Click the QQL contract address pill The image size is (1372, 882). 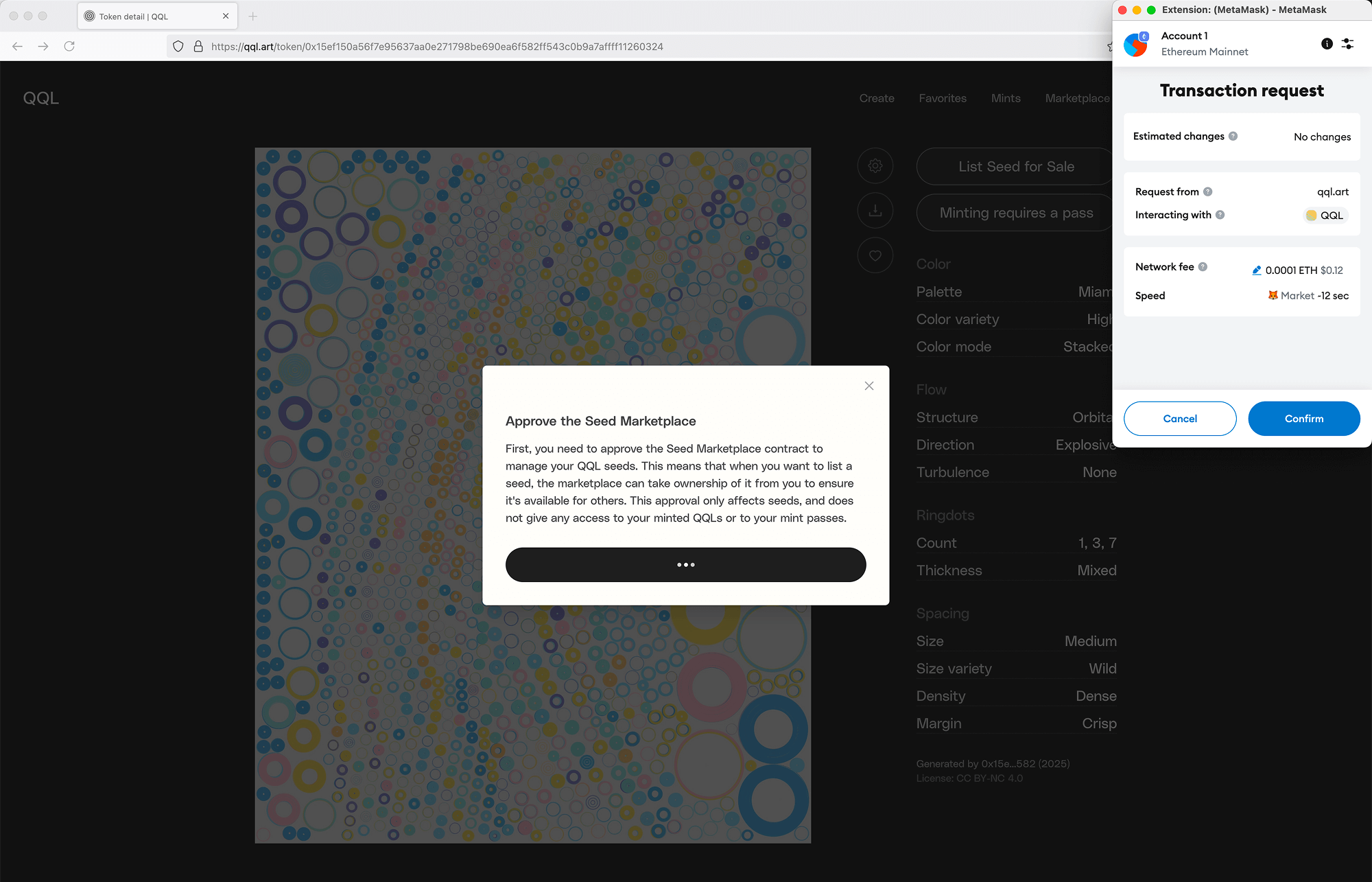click(1325, 216)
